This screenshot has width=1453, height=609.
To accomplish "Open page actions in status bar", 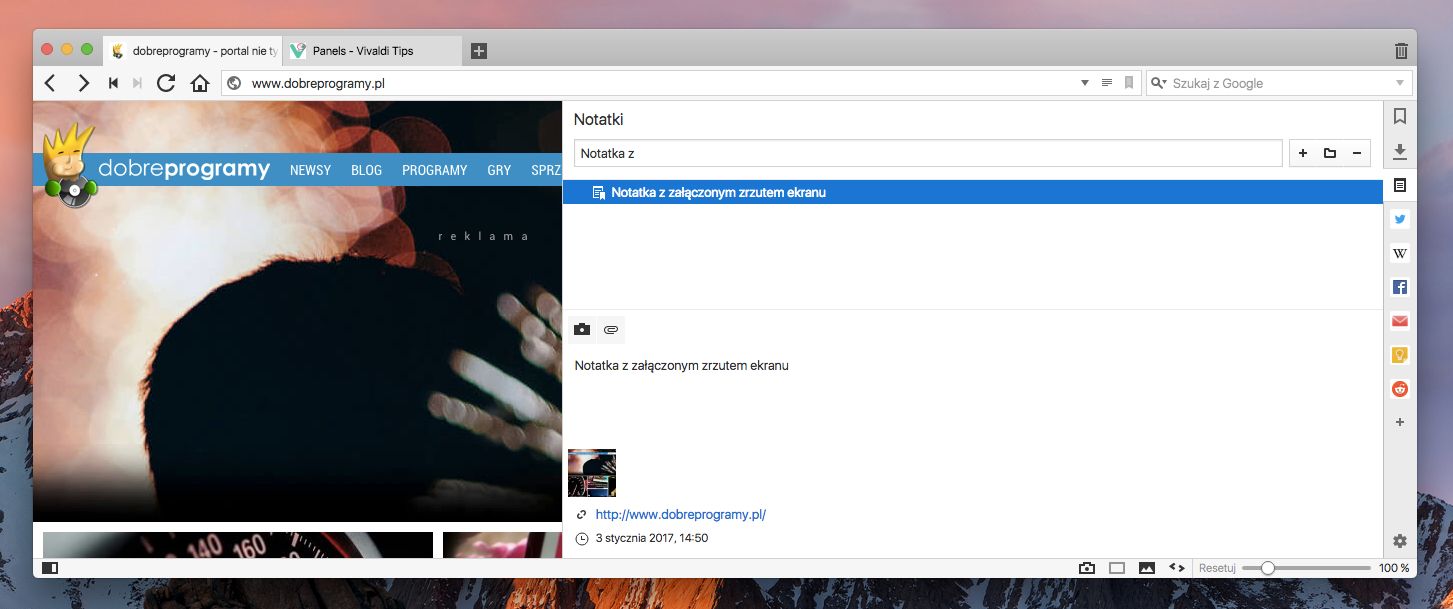I will [1177, 568].
